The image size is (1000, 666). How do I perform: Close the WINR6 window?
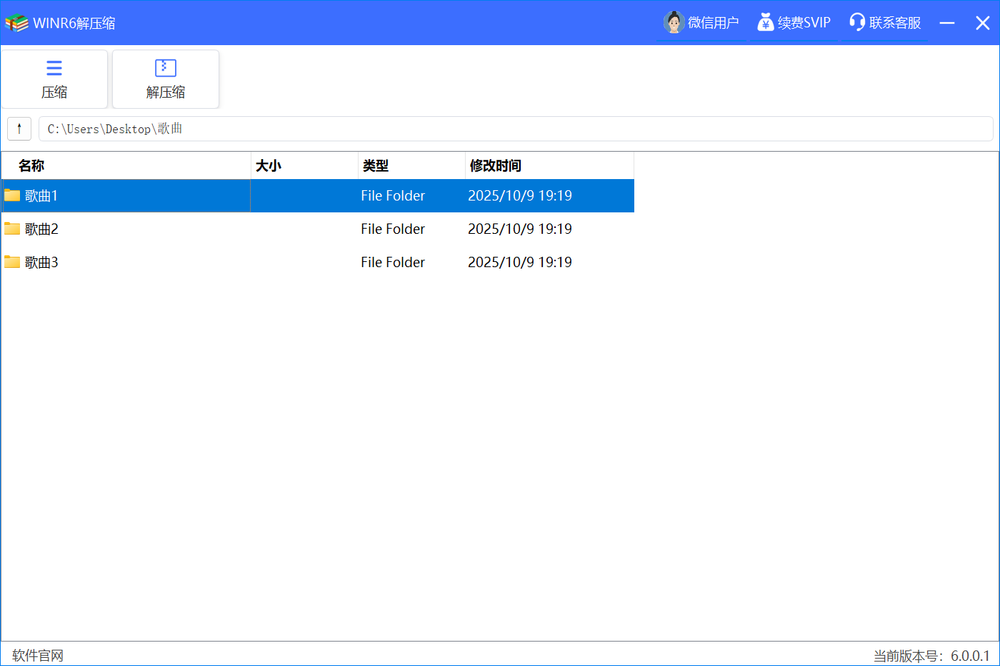pos(982,22)
